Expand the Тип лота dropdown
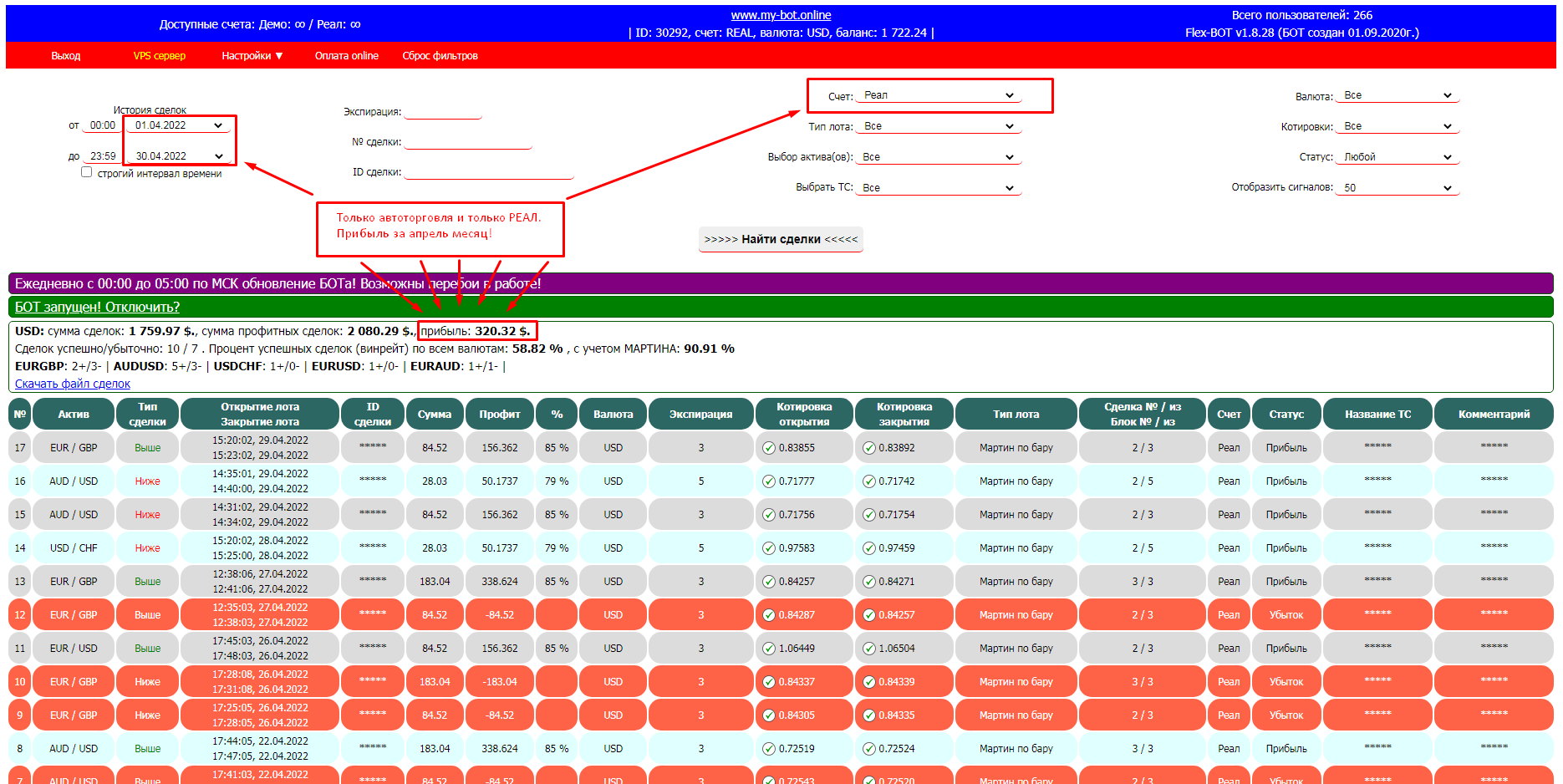This screenshot has height=784, width=1563. pos(939,126)
